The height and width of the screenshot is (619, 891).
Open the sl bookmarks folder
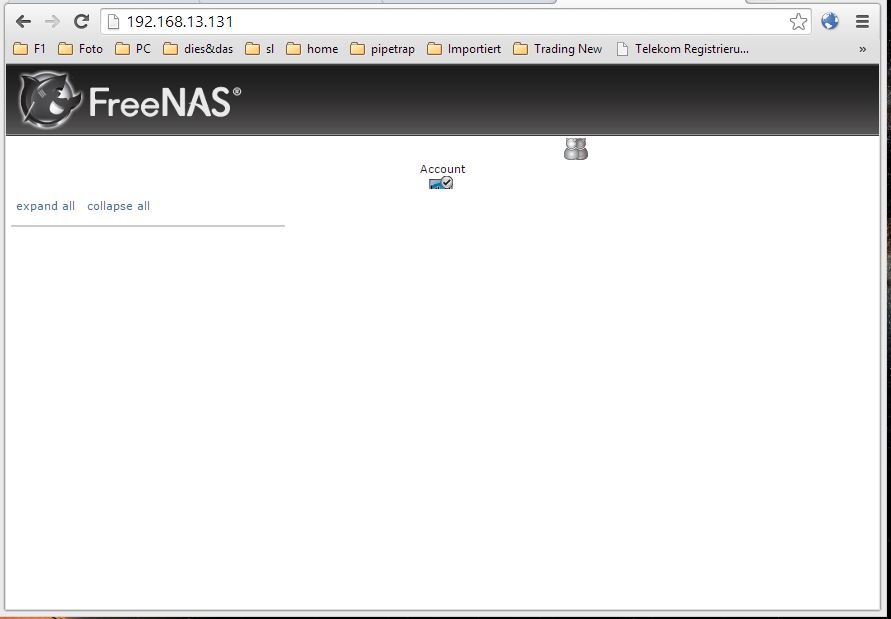[260, 49]
